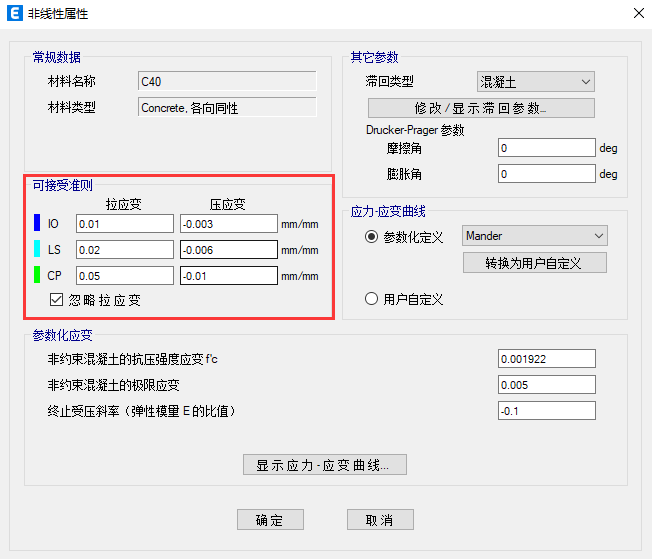The height and width of the screenshot is (559, 652).
Task: Click the 材料类型 field showing Concrete
Action: click(227, 107)
